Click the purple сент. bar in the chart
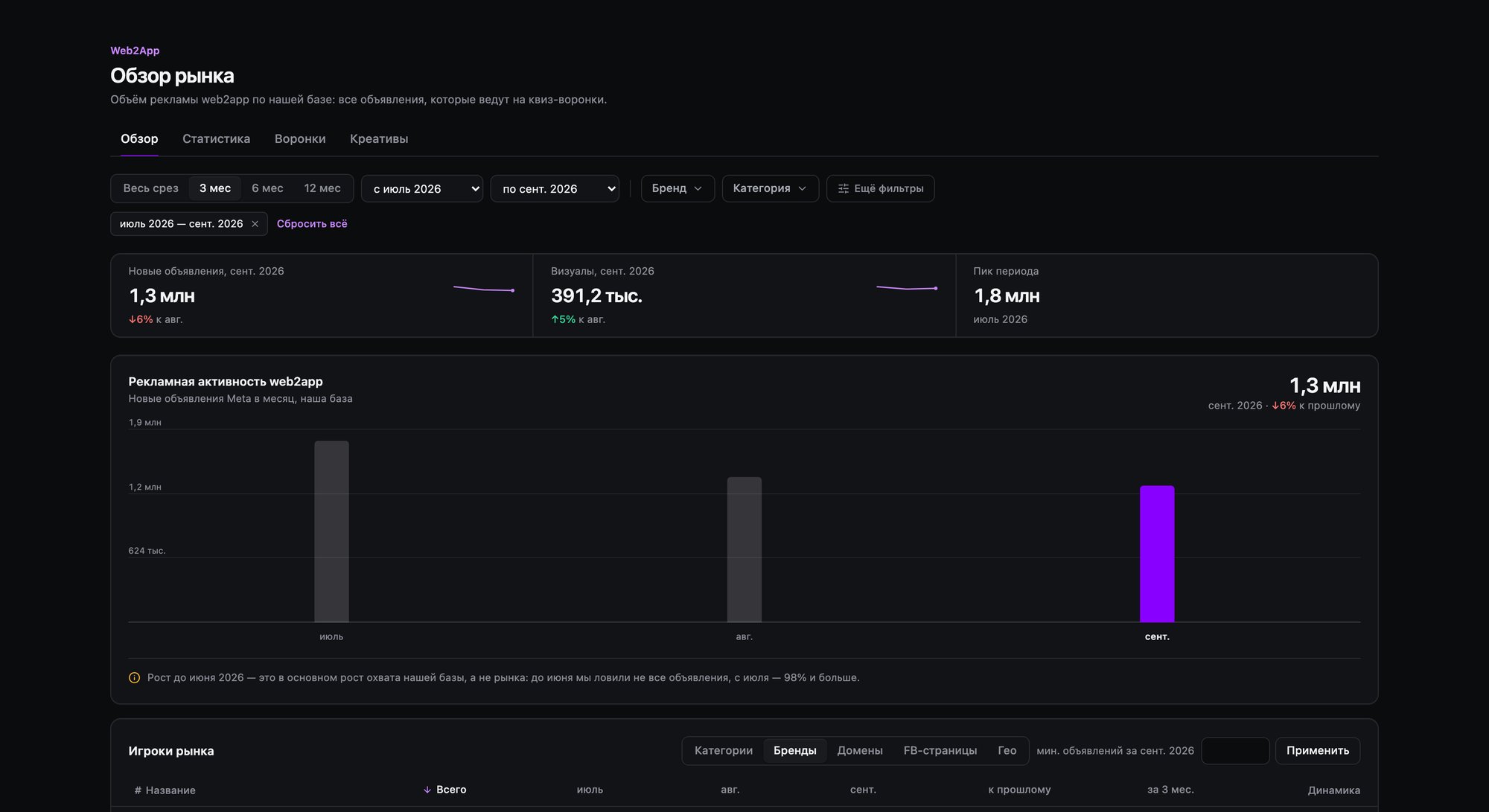Image resolution: width=1489 pixels, height=812 pixels. (x=1157, y=554)
